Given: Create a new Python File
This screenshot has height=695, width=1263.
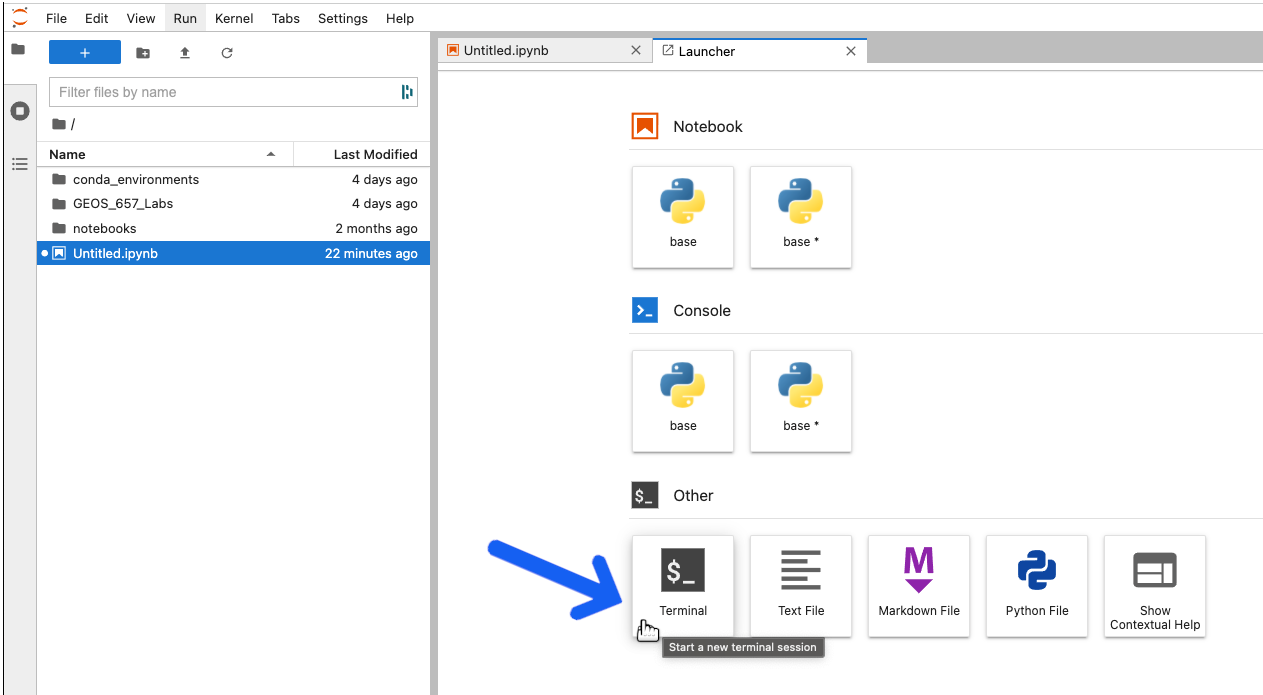Looking at the screenshot, I should (1037, 585).
